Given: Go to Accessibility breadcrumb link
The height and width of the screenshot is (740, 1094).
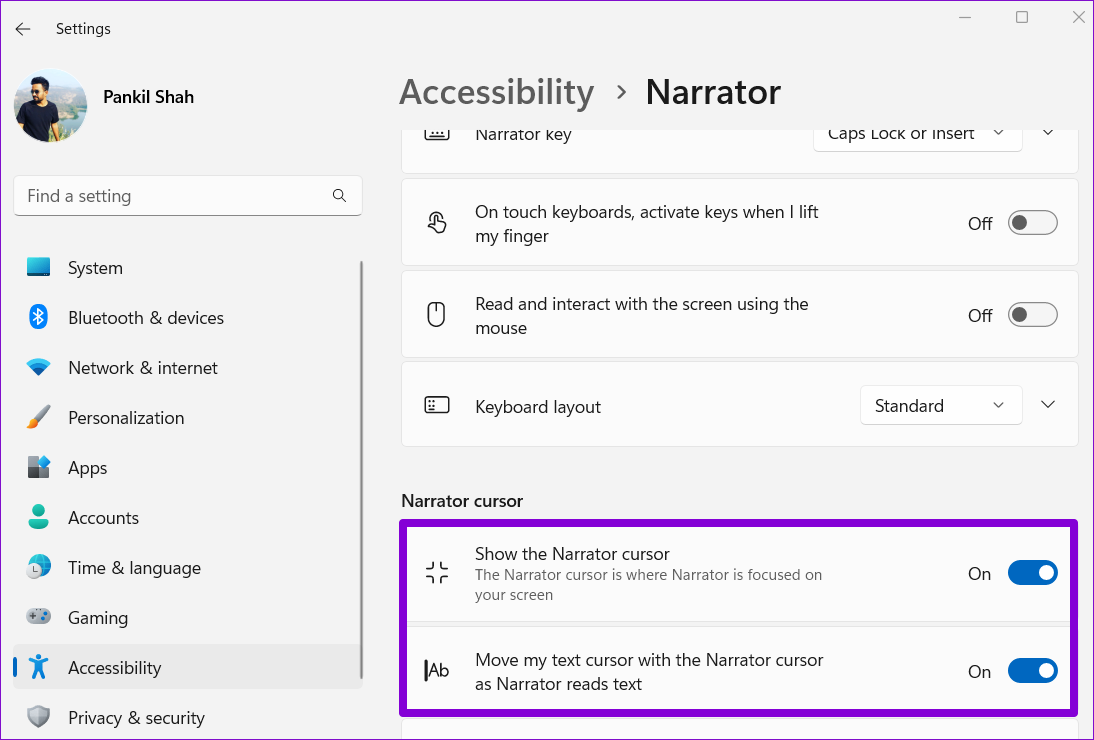Looking at the screenshot, I should pyautogui.click(x=497, y=92).
